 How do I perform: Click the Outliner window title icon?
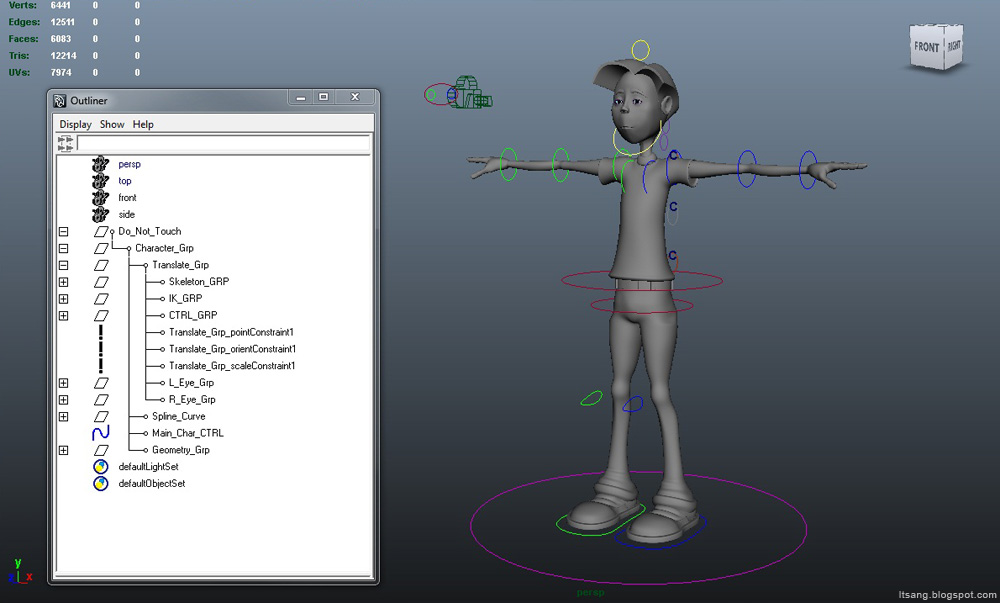tap(60, 101)
